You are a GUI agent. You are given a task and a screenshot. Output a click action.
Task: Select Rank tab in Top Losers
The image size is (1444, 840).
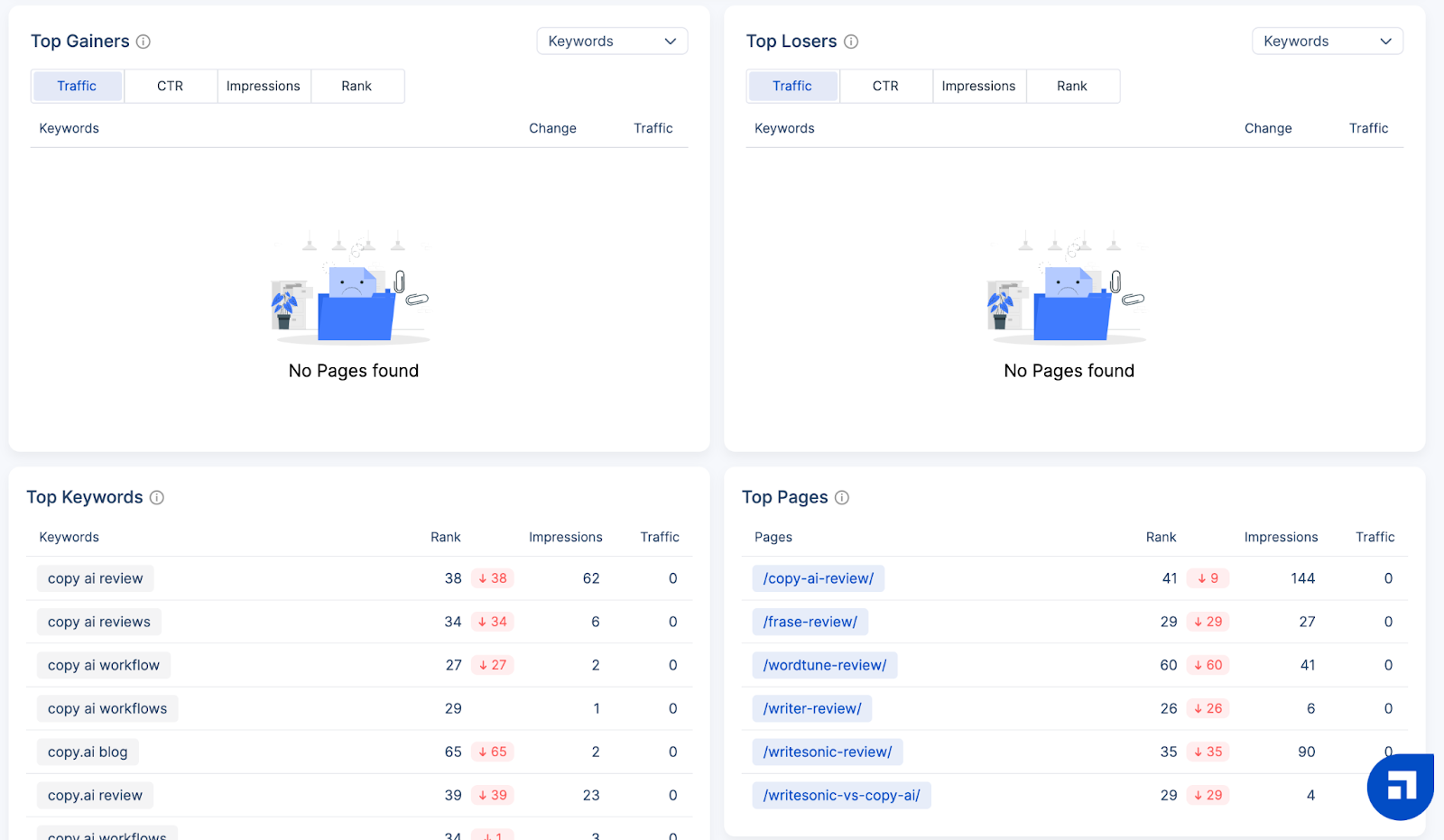pyautogui.click(x=1072, y=86)
